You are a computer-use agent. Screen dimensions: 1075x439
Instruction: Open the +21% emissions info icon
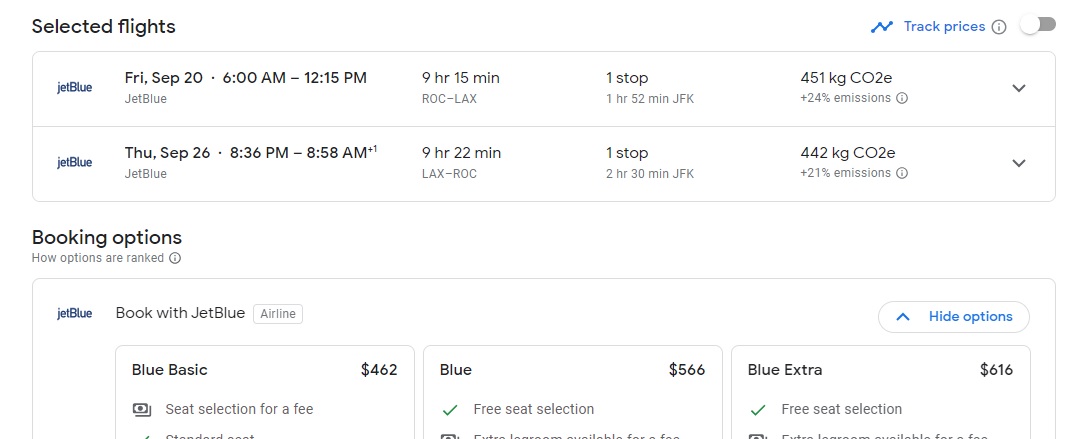click(x=902, y=173)
